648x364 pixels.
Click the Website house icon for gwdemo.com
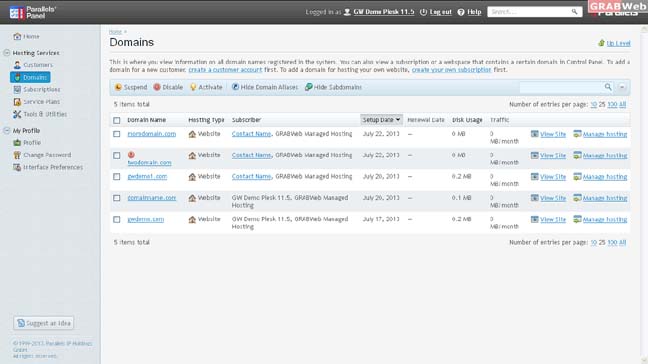(x=192, y=219)
